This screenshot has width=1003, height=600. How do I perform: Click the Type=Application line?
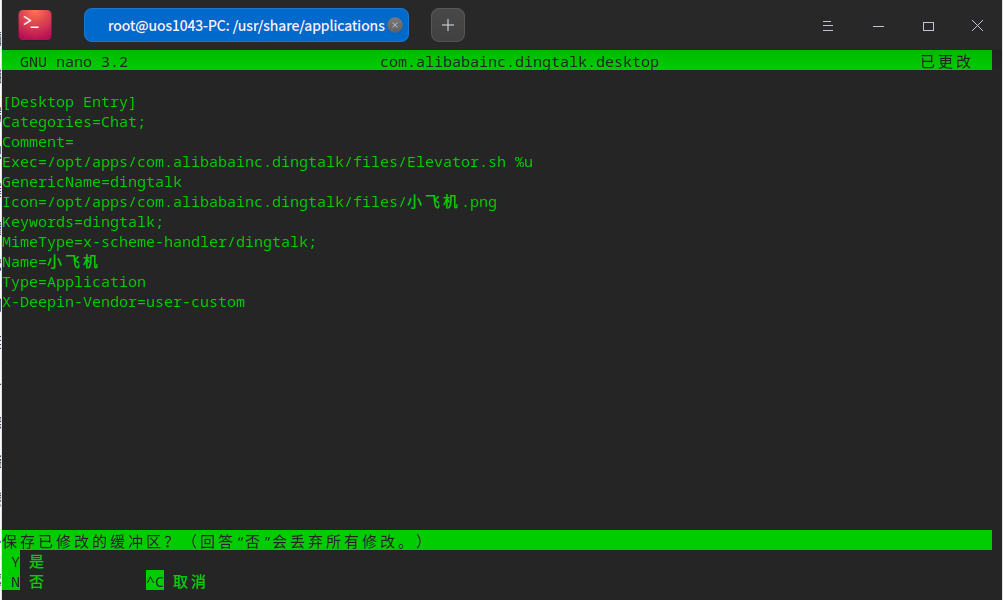pyautogui.click(x=74, y=282)
